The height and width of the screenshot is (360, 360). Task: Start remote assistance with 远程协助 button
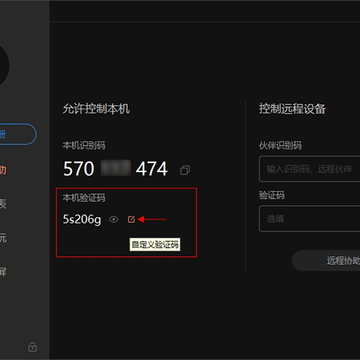point(326,261)
